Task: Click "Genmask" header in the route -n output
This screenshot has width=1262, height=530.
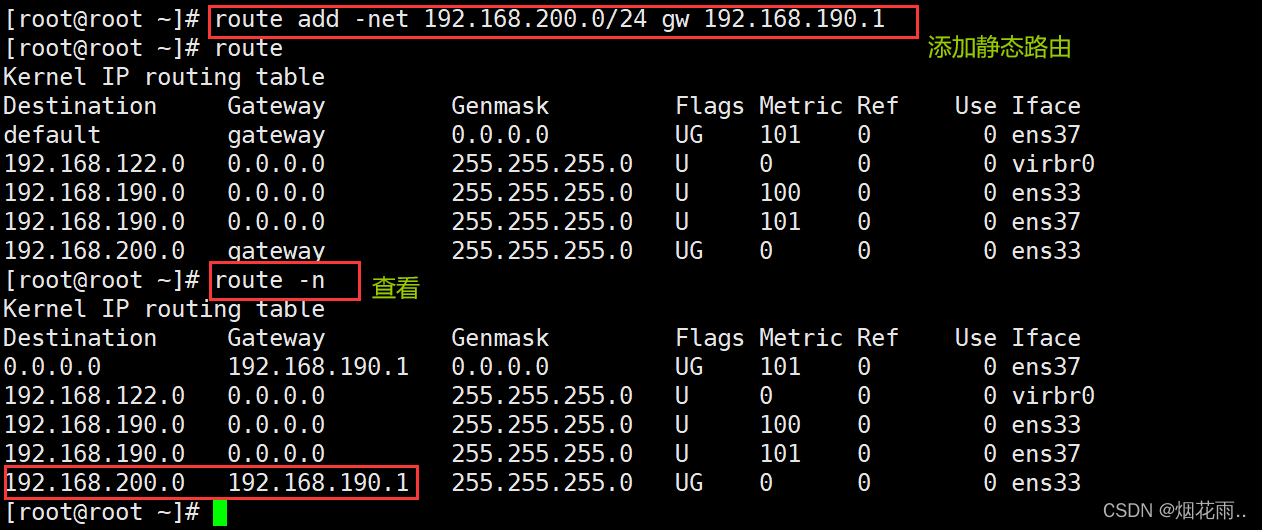Action: coord(500,338)
